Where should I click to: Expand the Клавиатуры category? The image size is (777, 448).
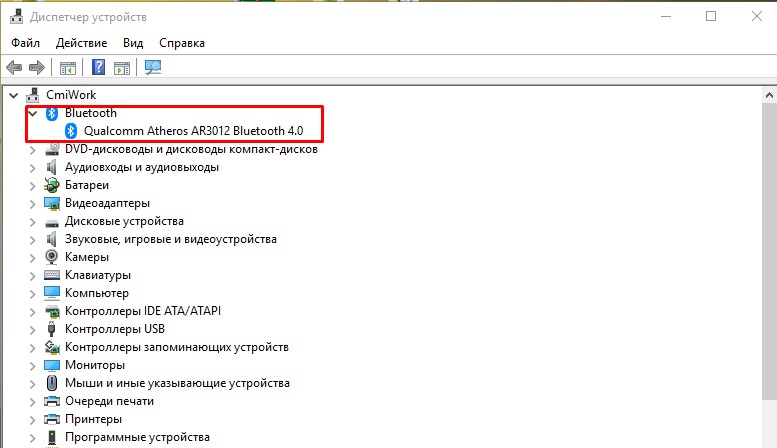click(x=33, y=276)
